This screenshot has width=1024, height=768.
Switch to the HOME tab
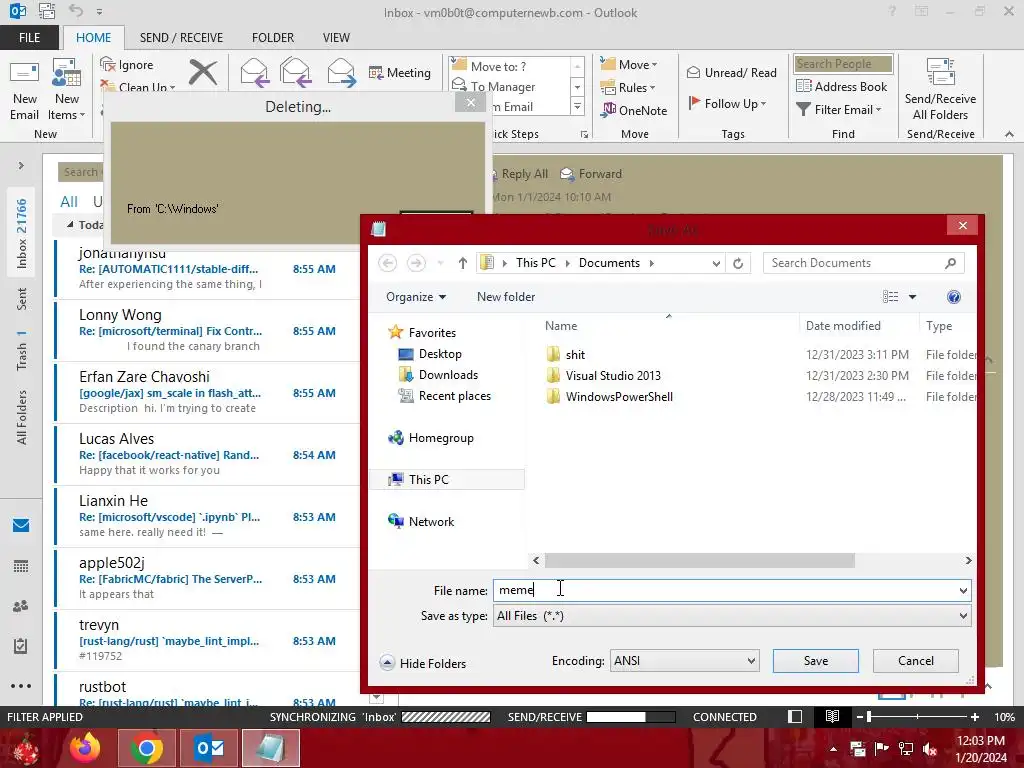point(93,37)
